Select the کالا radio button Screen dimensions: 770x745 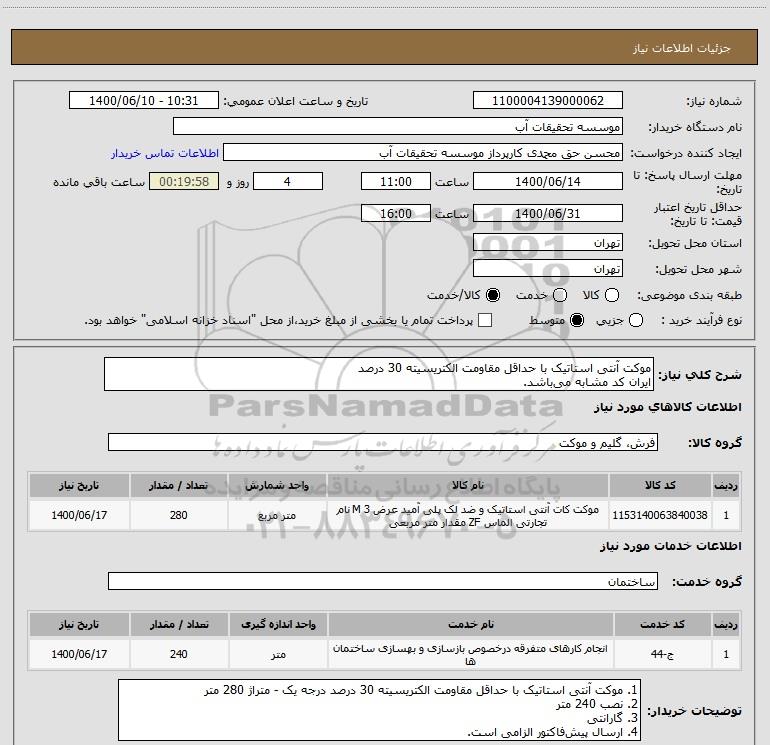[x=612, y=295]
